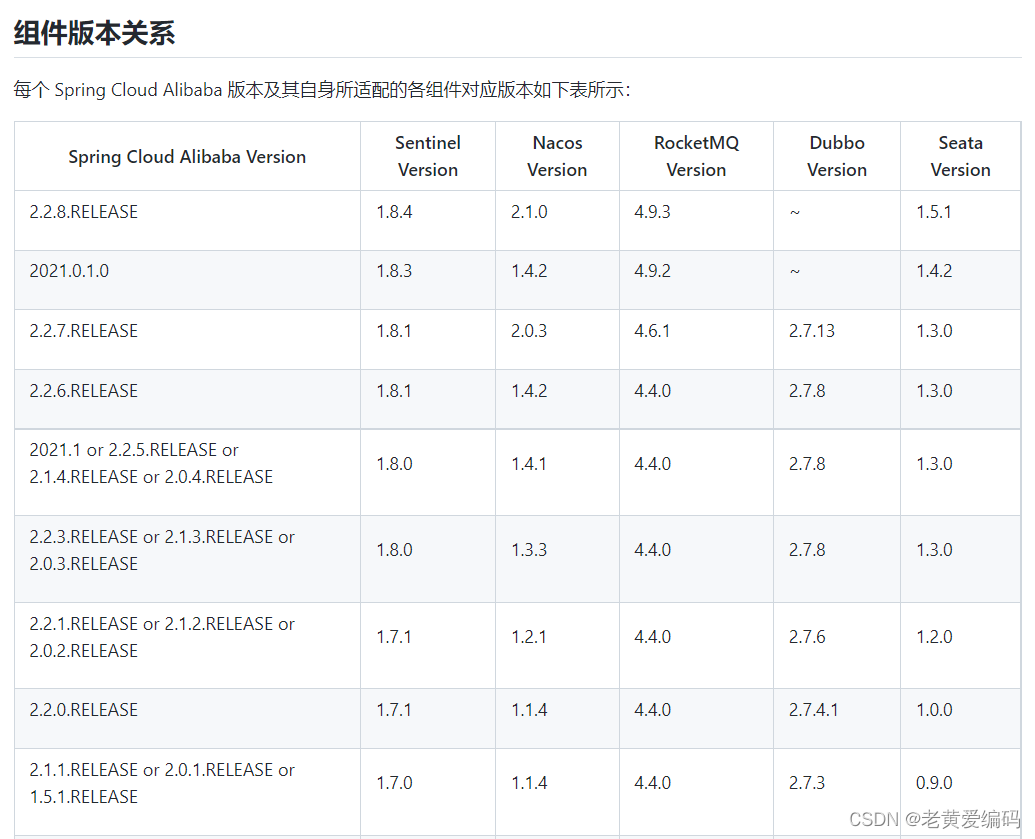Click Sentinel value 1.8.4
1035x839 pixels.
point(394,212)
